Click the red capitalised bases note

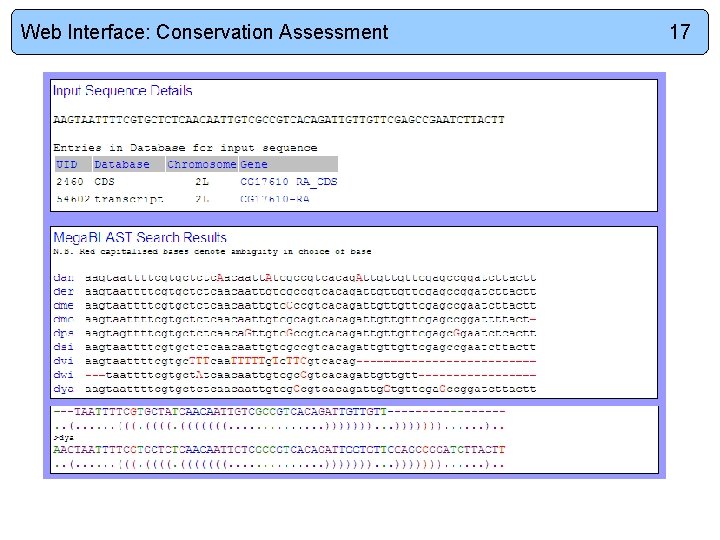[x=212, y=252]
